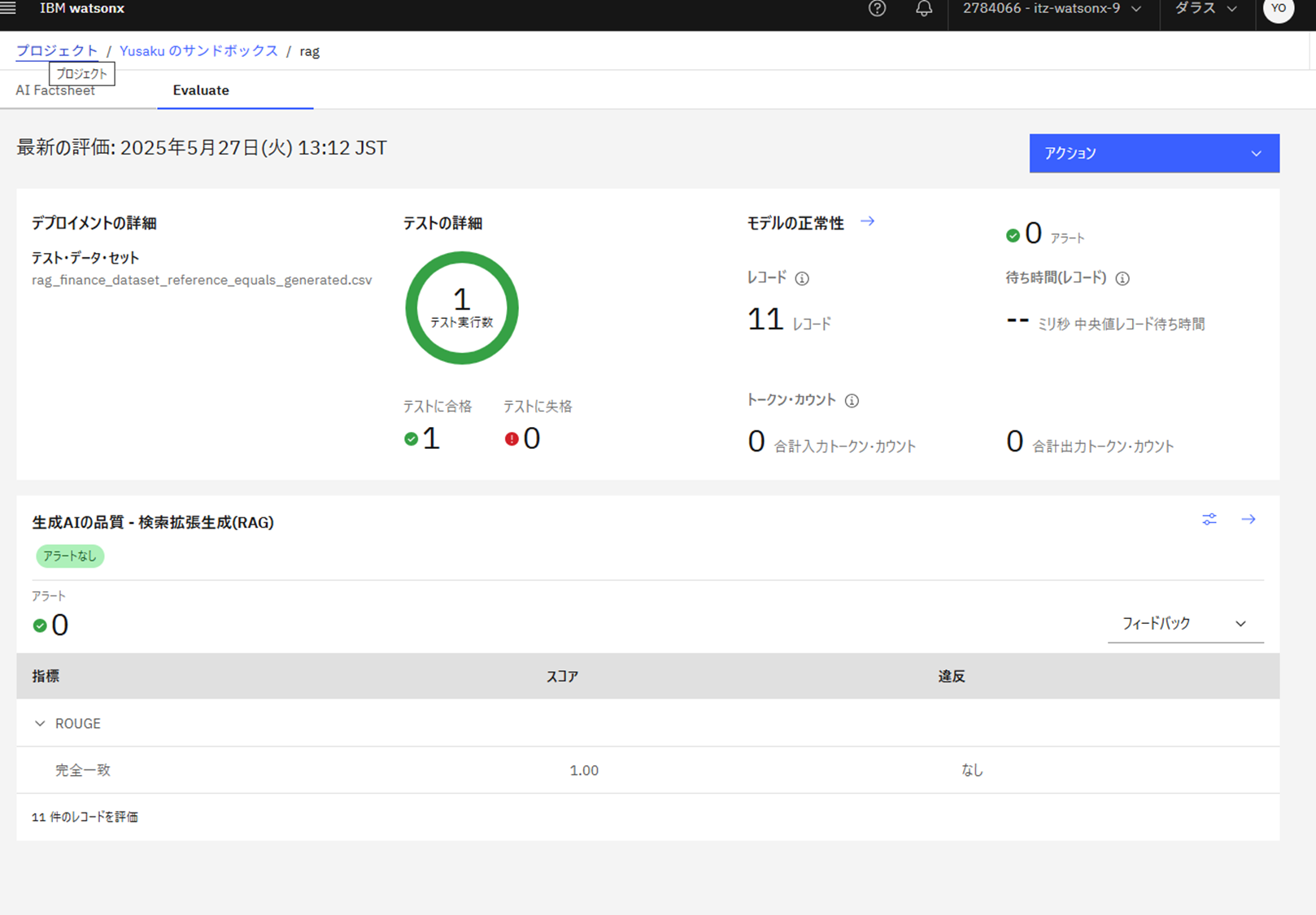Click the モデルの正常性 heading
The image size is (1316, 915).
click(795, 223)
